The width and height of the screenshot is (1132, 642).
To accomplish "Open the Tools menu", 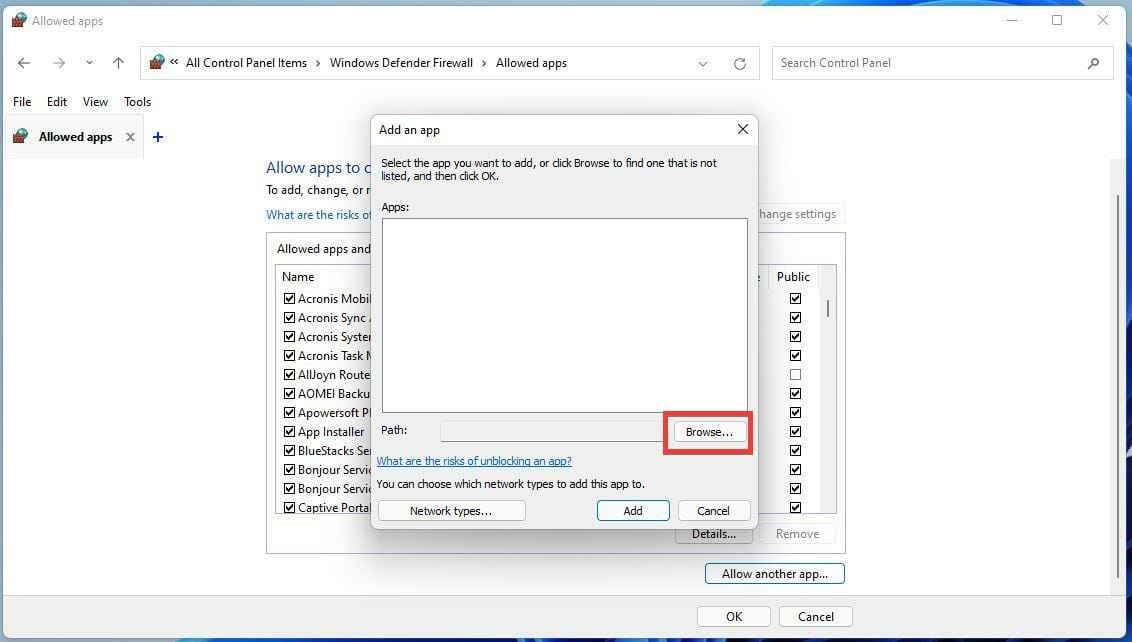I will (x=137, y=102).
